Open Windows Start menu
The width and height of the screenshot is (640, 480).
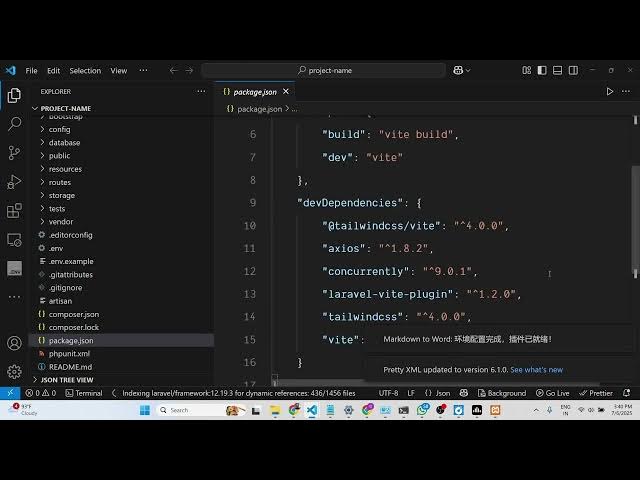pyautogui.click(x=145, y=410)
